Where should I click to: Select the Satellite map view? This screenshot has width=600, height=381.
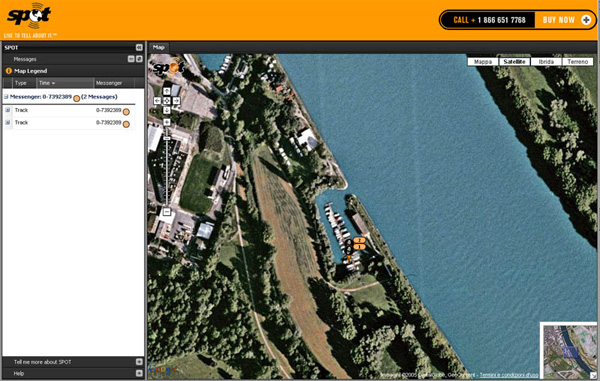click(514, 62)
